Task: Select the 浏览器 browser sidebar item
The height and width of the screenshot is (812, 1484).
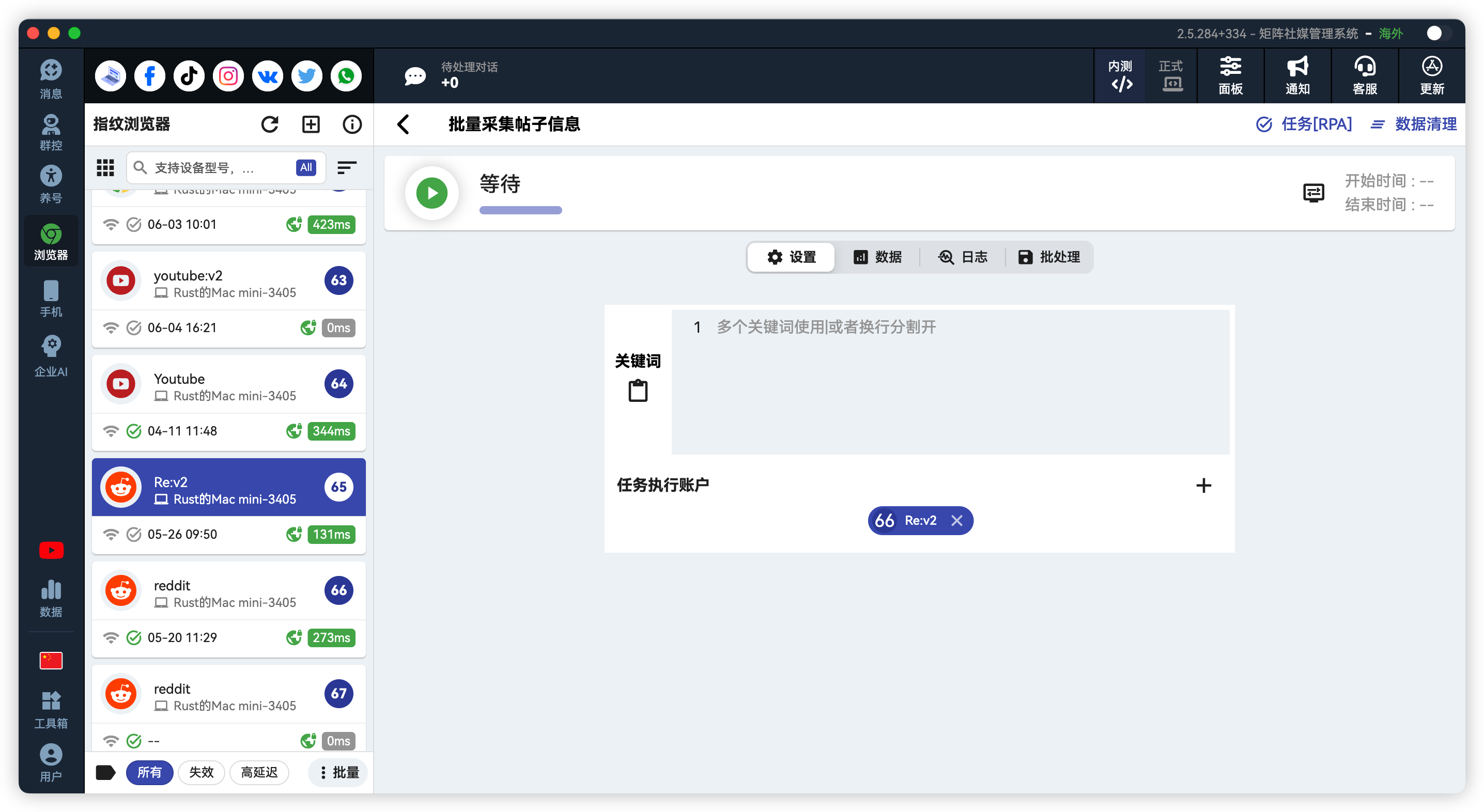Action: [51, 241]
